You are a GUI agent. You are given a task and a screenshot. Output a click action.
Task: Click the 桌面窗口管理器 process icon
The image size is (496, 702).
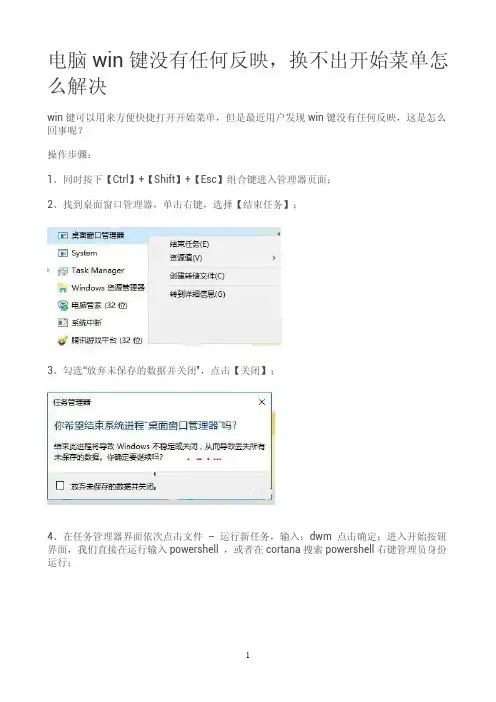63,235
